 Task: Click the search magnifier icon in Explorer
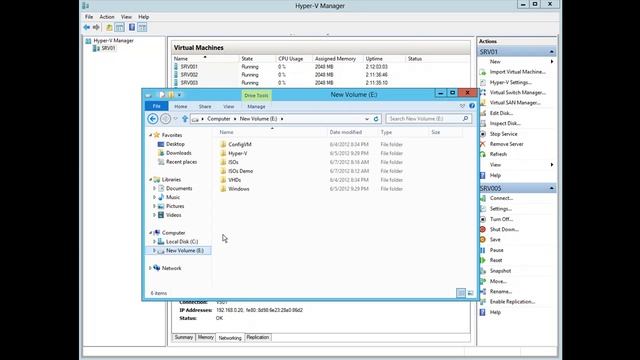(x=465, y=119)
